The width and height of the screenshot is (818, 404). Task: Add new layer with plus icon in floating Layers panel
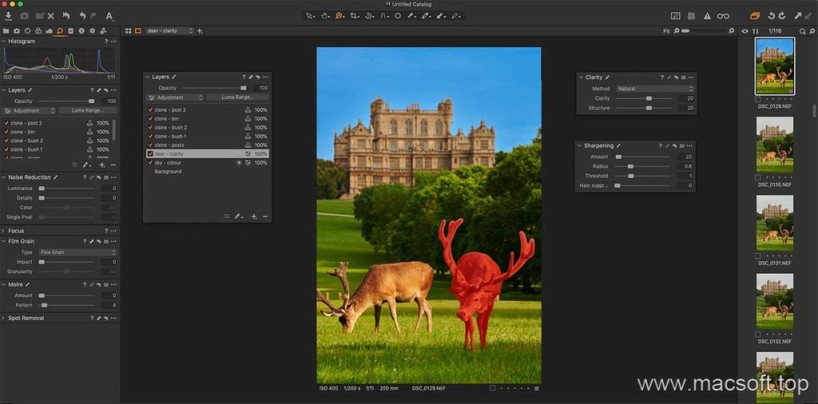tap(254, 216)
